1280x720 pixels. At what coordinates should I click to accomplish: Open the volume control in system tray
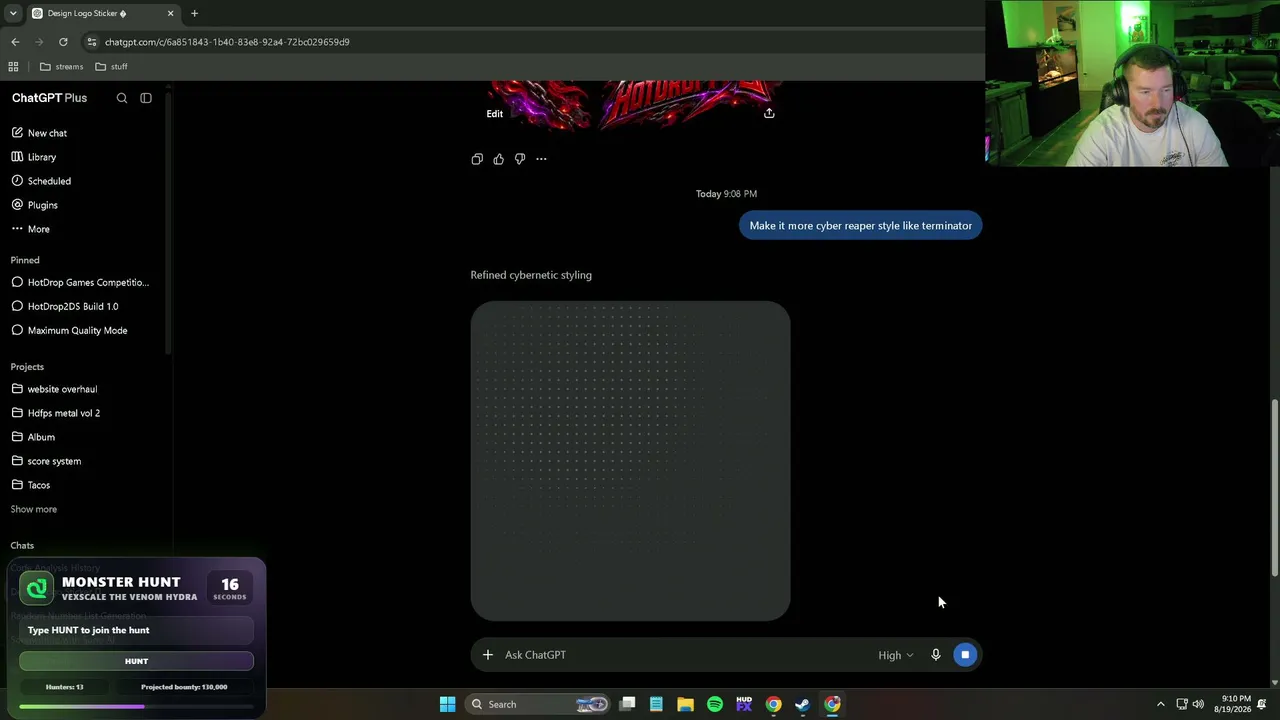pos(1198,704)
